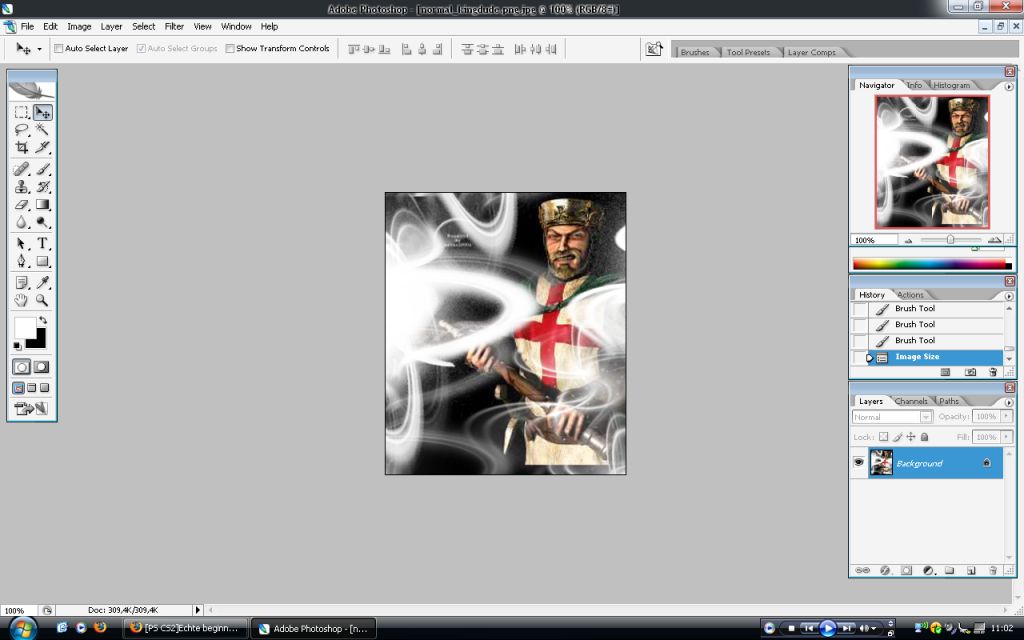Click the Go to Bridge icon
Screen dimensions: 1024x640
pos(654,49)
